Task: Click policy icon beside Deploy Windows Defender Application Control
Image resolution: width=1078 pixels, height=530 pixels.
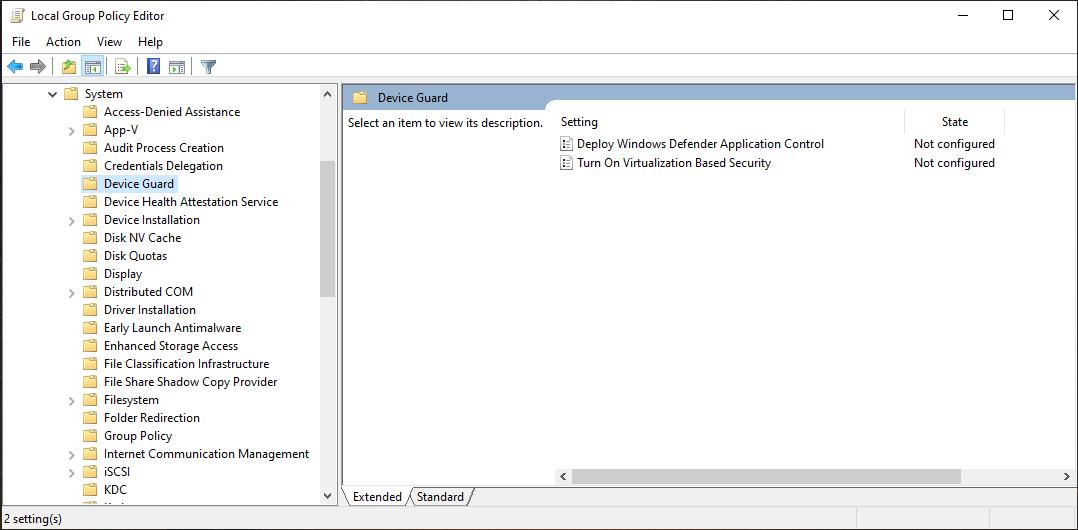Action: [x=566, y=144]
